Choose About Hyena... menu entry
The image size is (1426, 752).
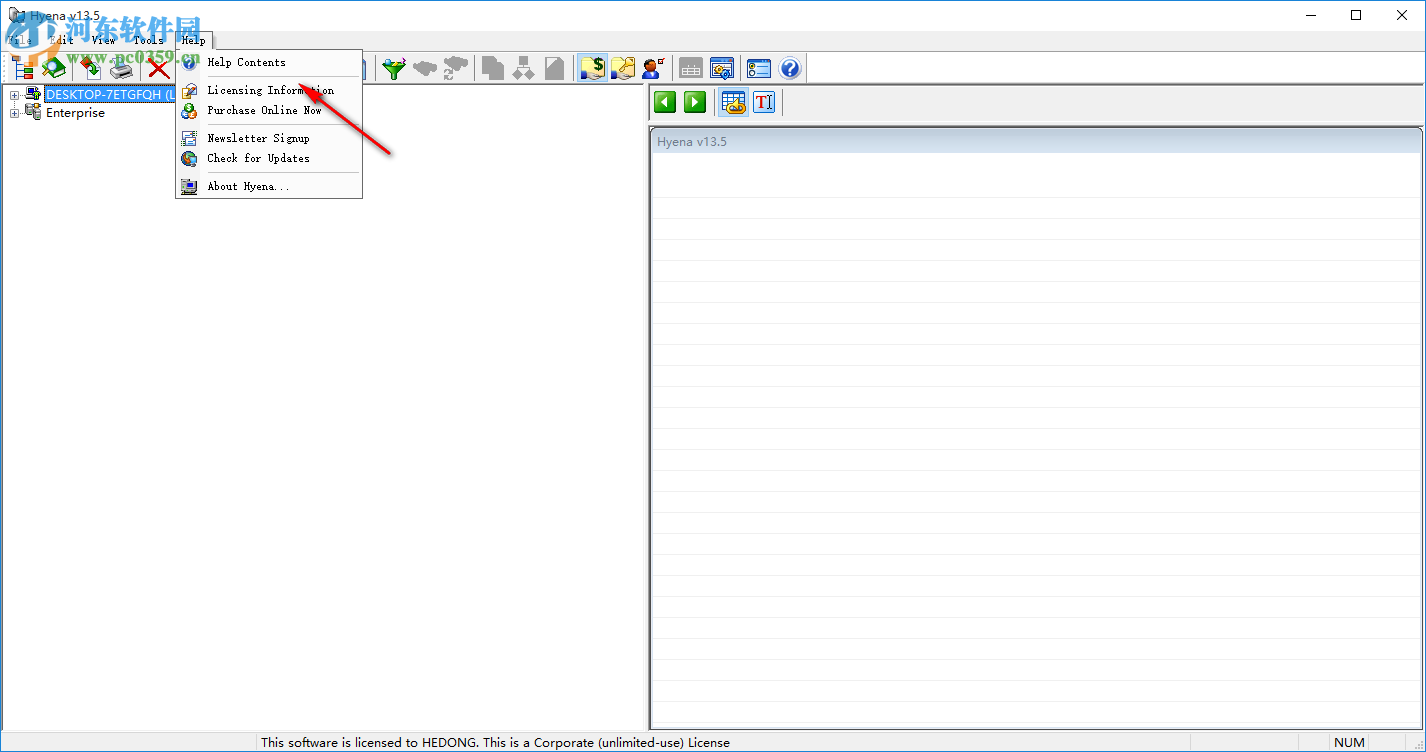coord(268,186)
